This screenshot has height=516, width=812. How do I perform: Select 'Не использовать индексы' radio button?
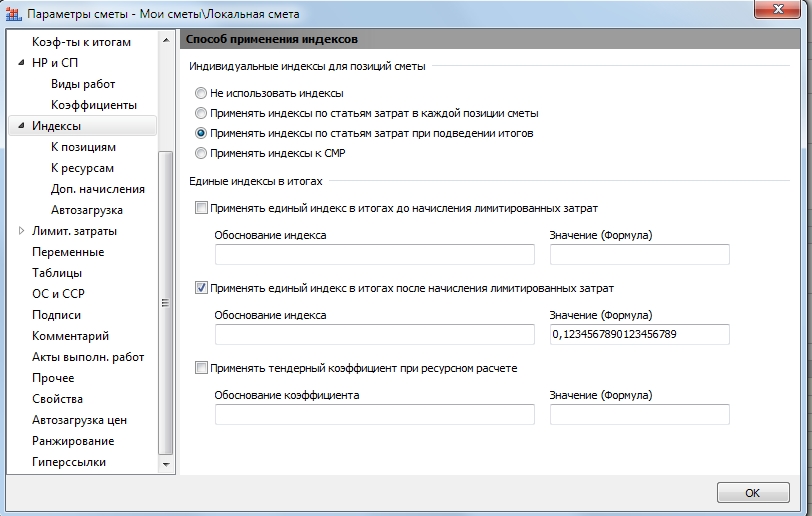click(x=200, y=93)
